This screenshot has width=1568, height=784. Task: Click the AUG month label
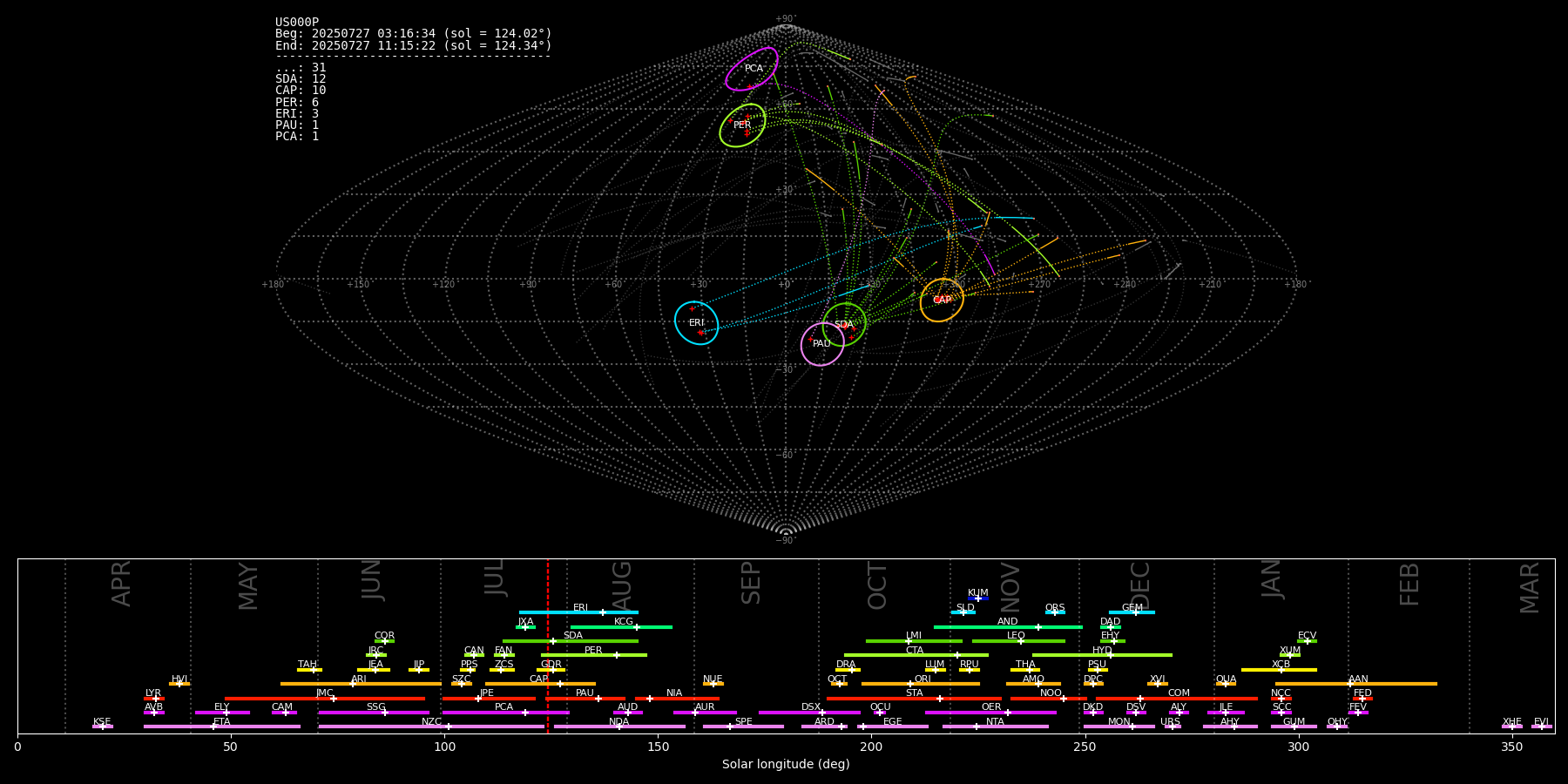(622, 585)
